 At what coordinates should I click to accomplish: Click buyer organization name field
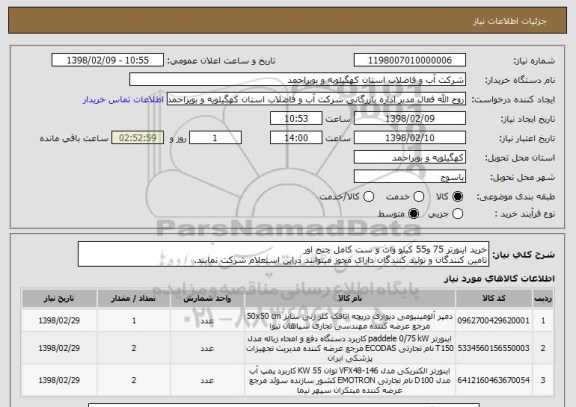pos(298,80)
